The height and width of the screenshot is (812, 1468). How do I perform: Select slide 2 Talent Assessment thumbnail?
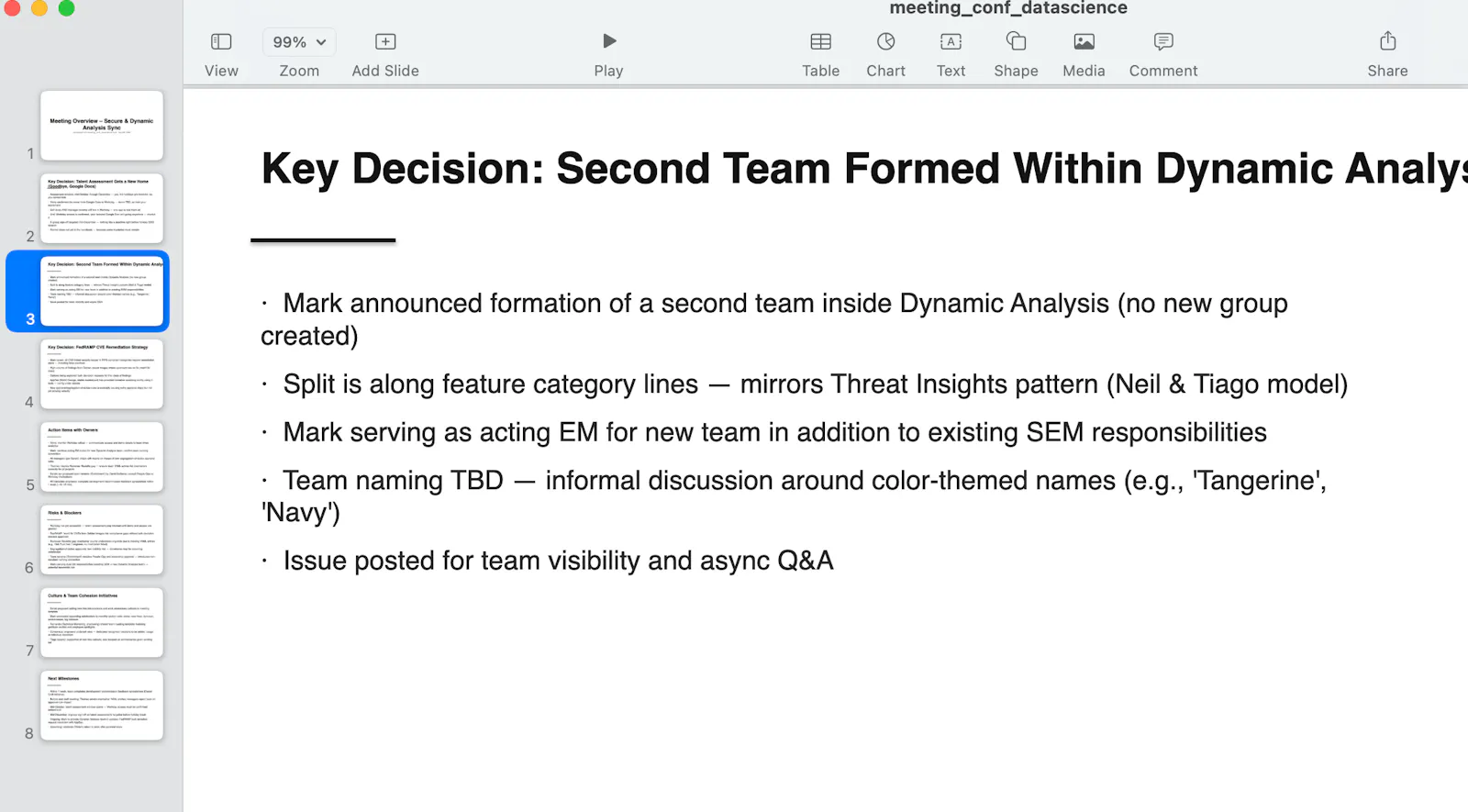(x=102, y=208)
